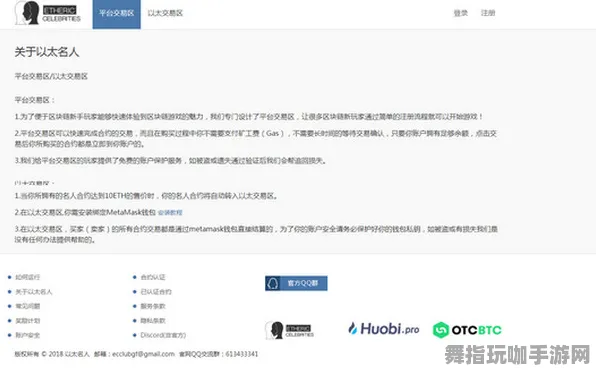Open the 已认证合约 footer link

tap(156, 292)
